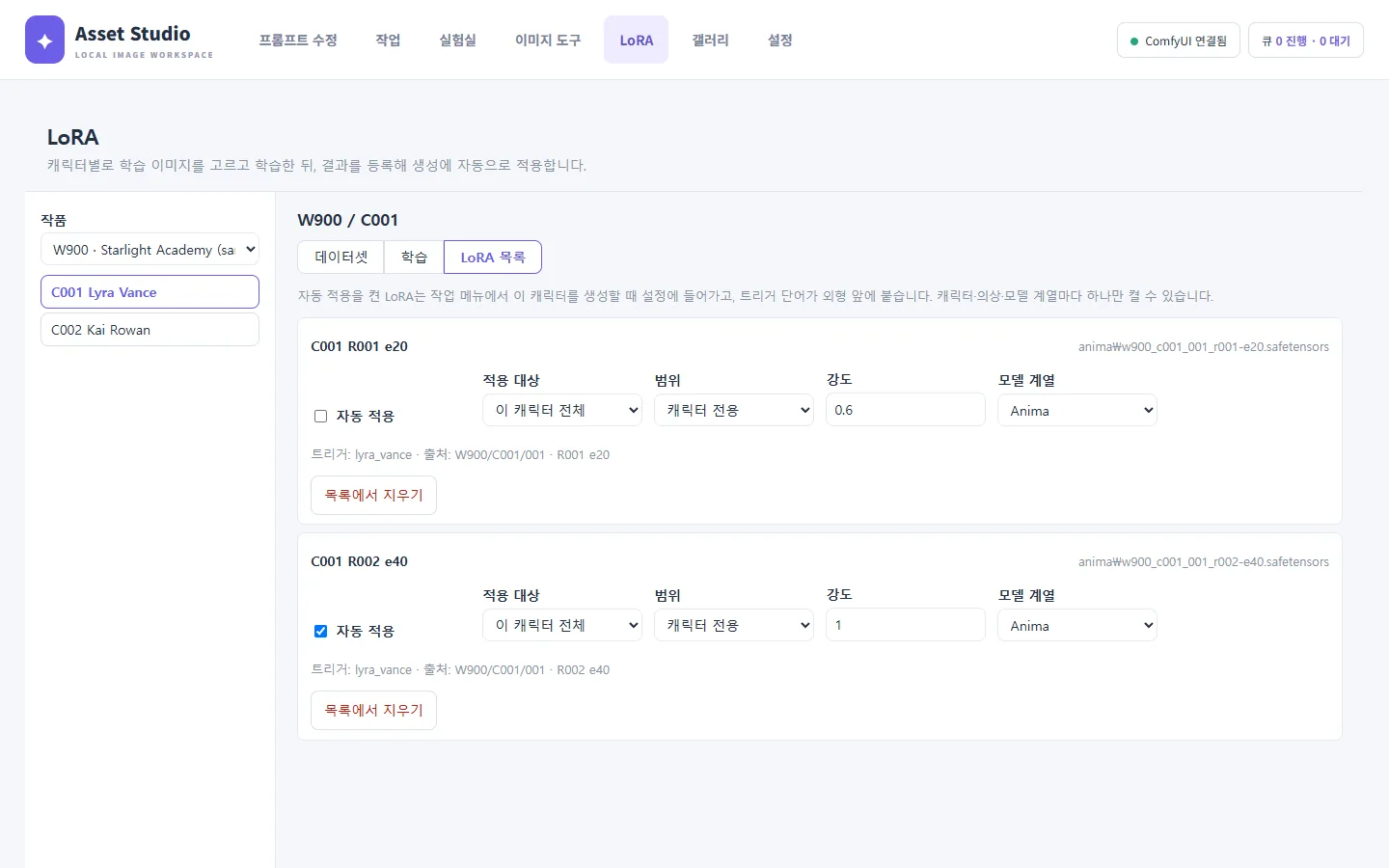1389x868 pixels.
Task: Click 목록에서 지우기 for R002 e40
Action: [x=373, y=710]
